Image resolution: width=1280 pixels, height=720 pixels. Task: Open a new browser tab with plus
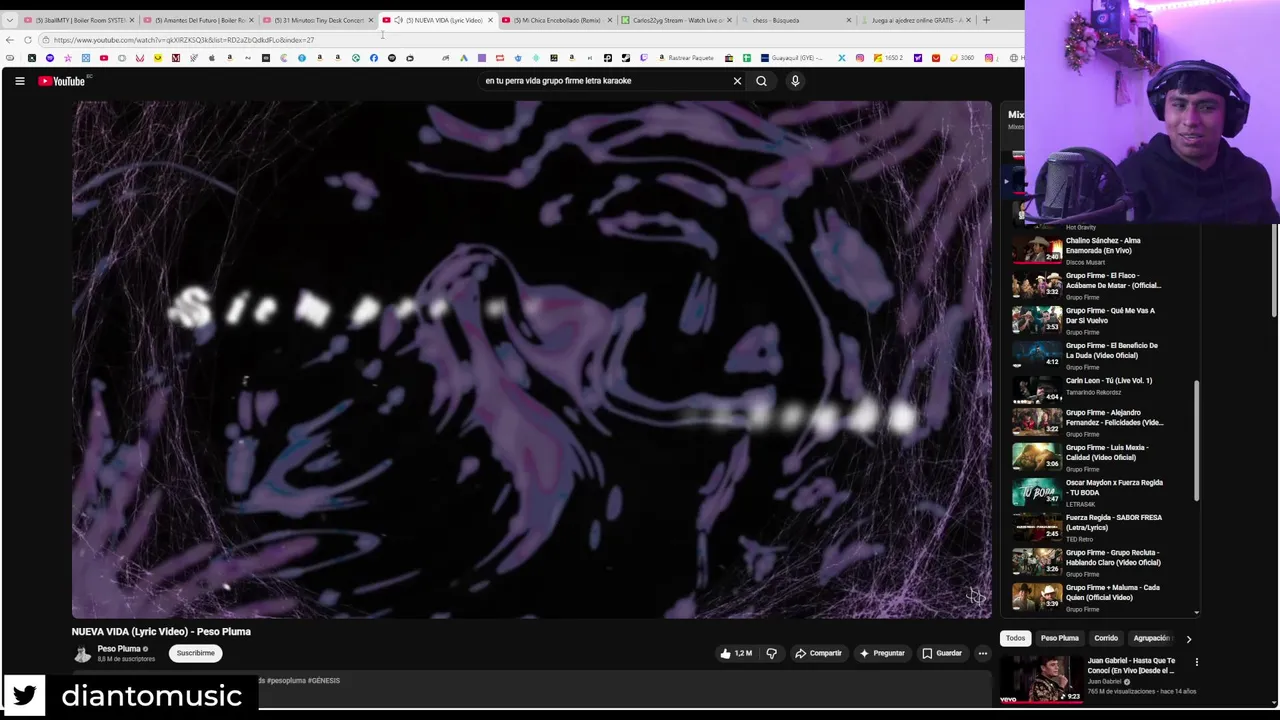[986, 20]
